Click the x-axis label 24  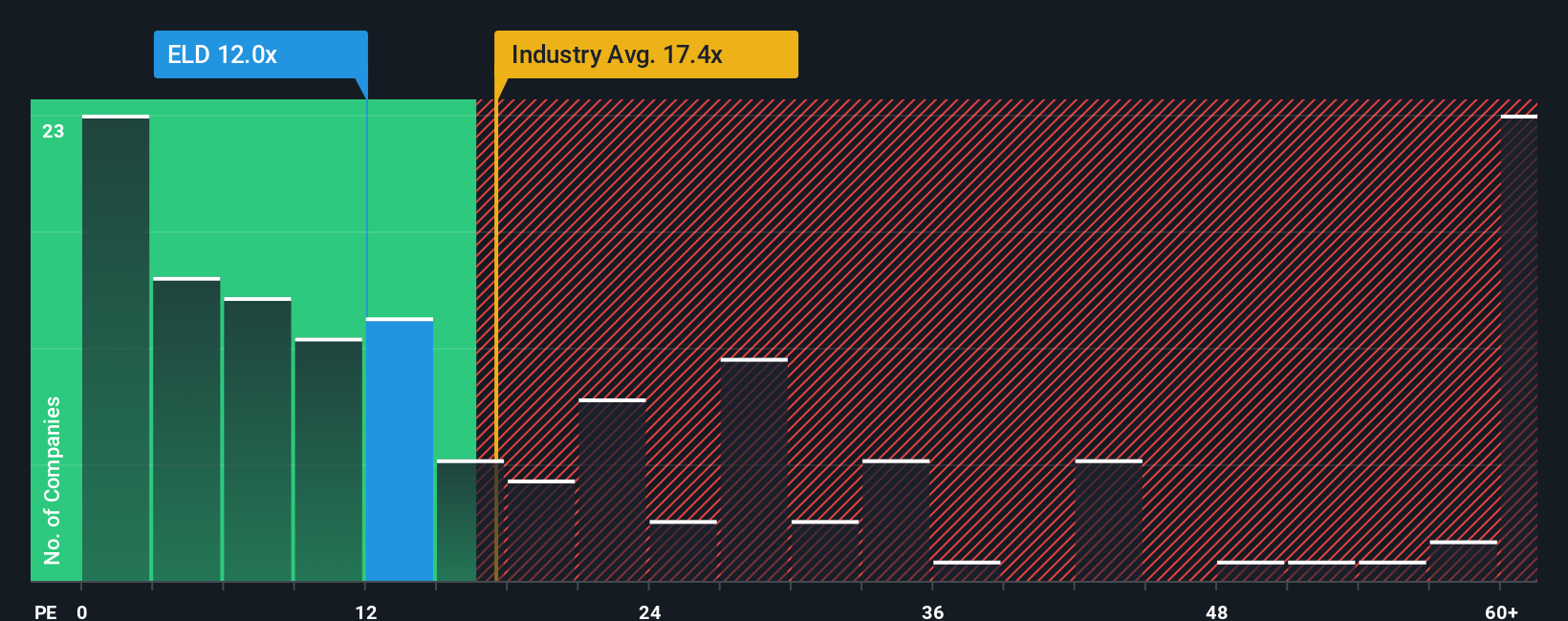click(x=650, y=611)
